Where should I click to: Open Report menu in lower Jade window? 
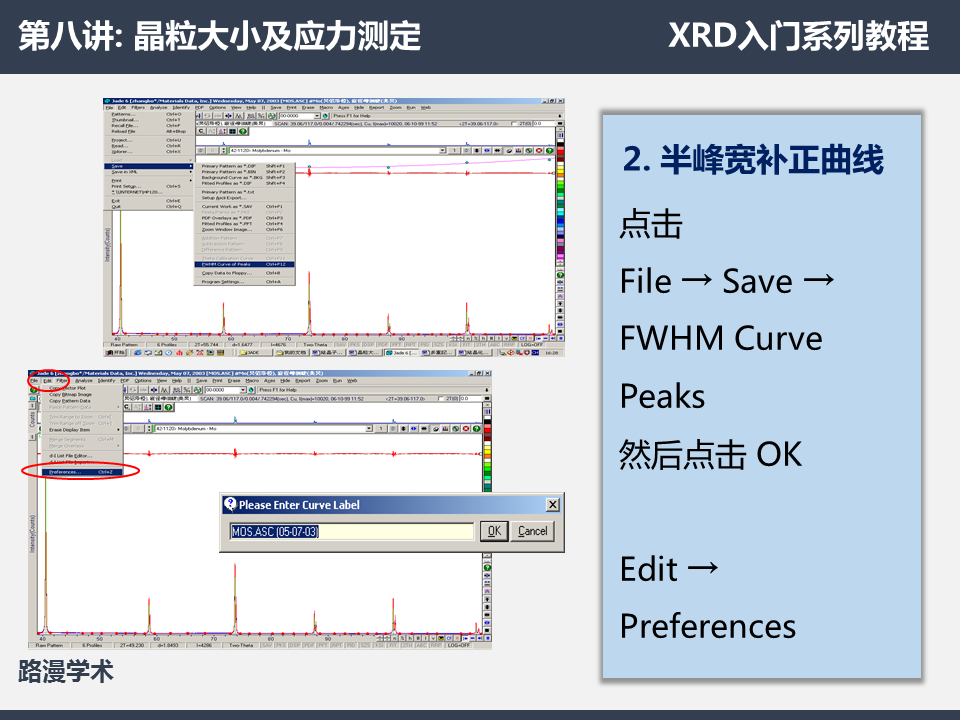(303, 381)
